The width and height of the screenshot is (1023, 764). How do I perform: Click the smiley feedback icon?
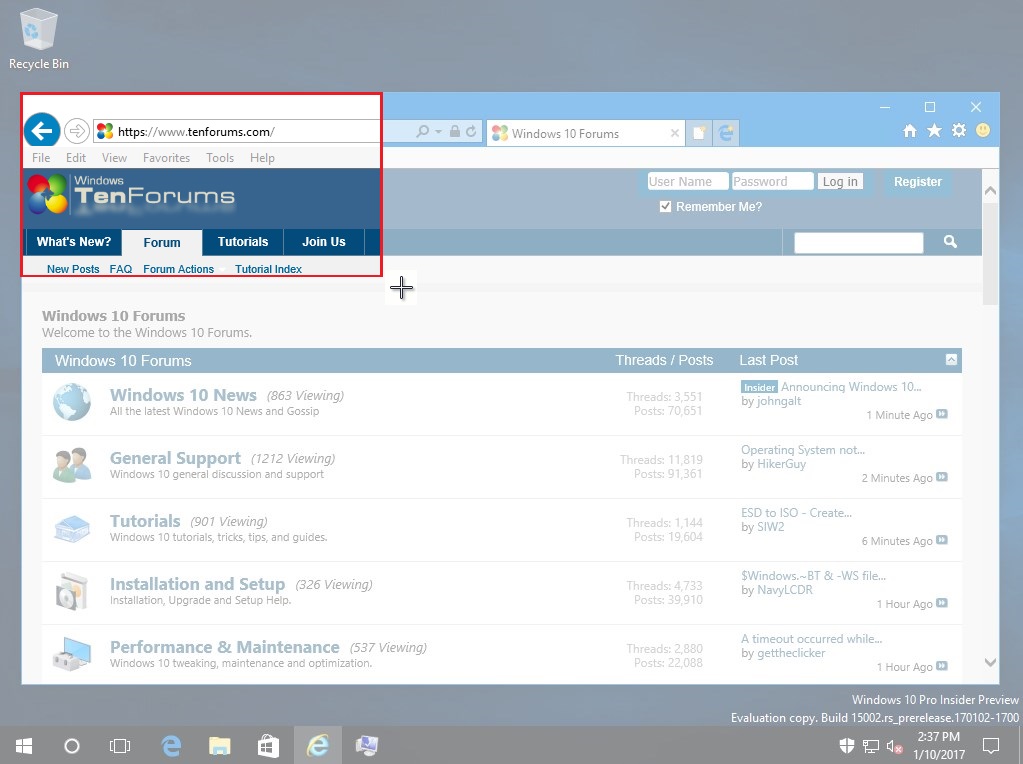tap(983, 130)
